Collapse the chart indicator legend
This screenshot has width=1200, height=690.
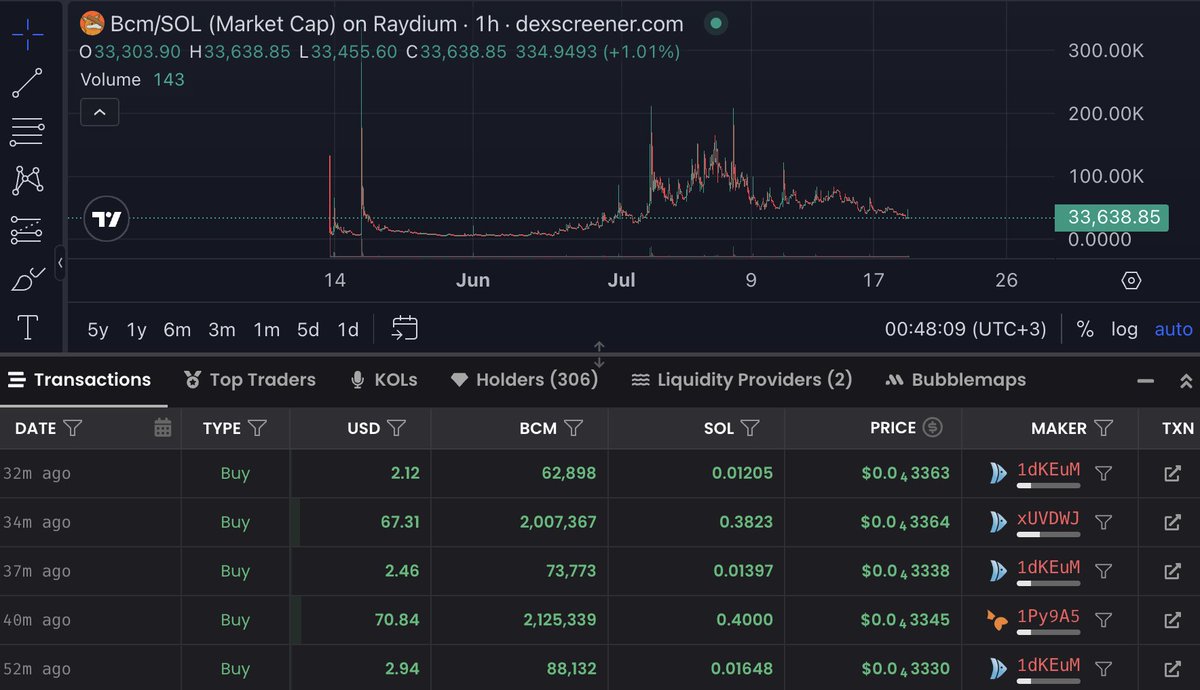pos(99,112)
